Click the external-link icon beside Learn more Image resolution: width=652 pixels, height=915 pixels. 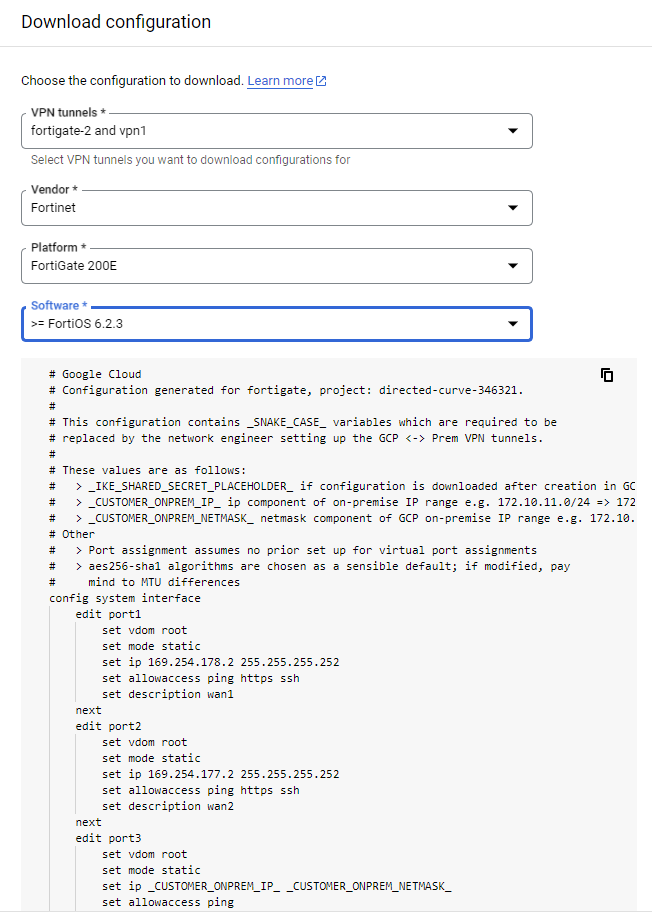coord(321,81)
